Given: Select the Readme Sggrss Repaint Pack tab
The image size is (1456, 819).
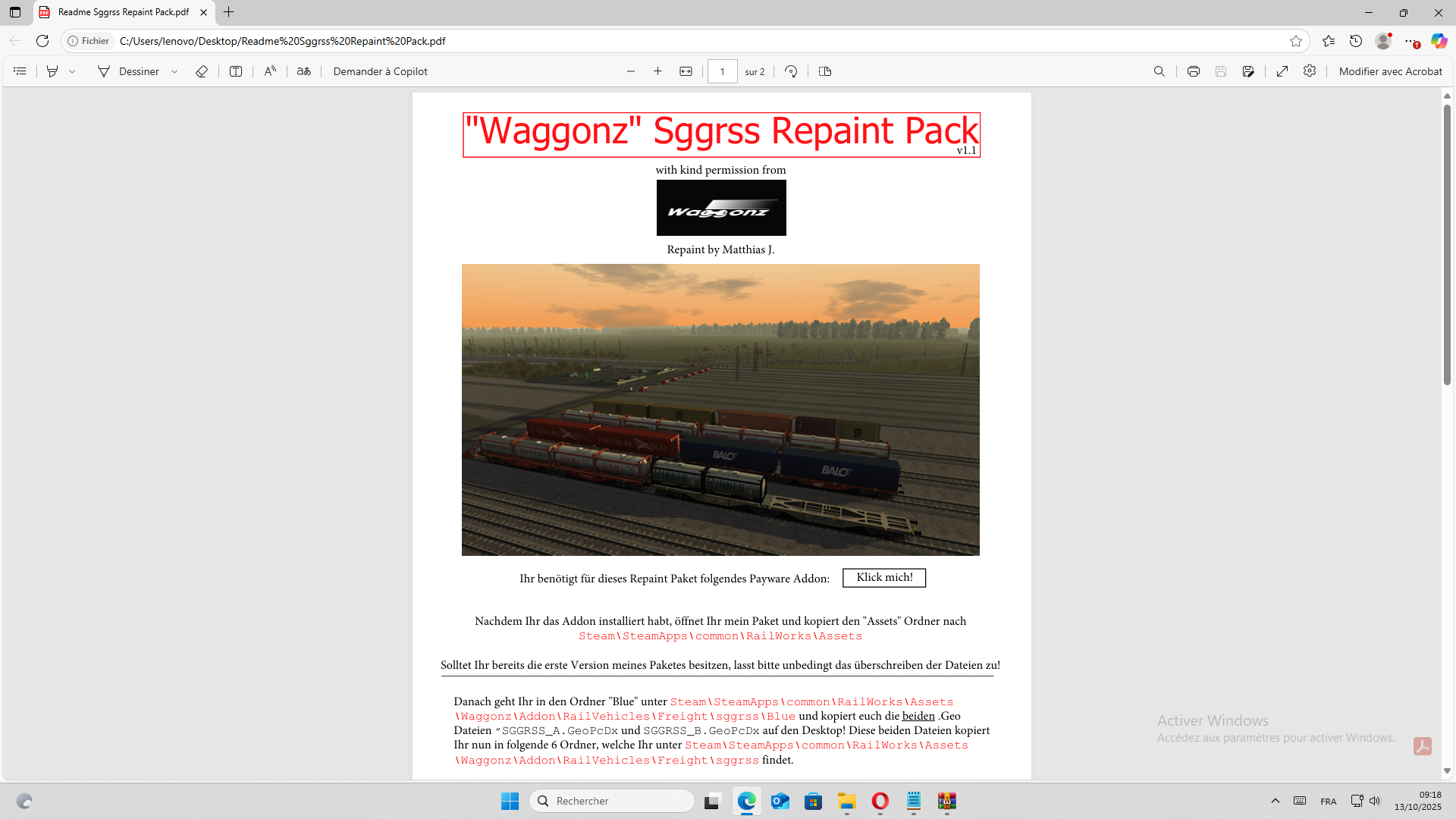Looking at the screenshot, I should tap(124, 12).
